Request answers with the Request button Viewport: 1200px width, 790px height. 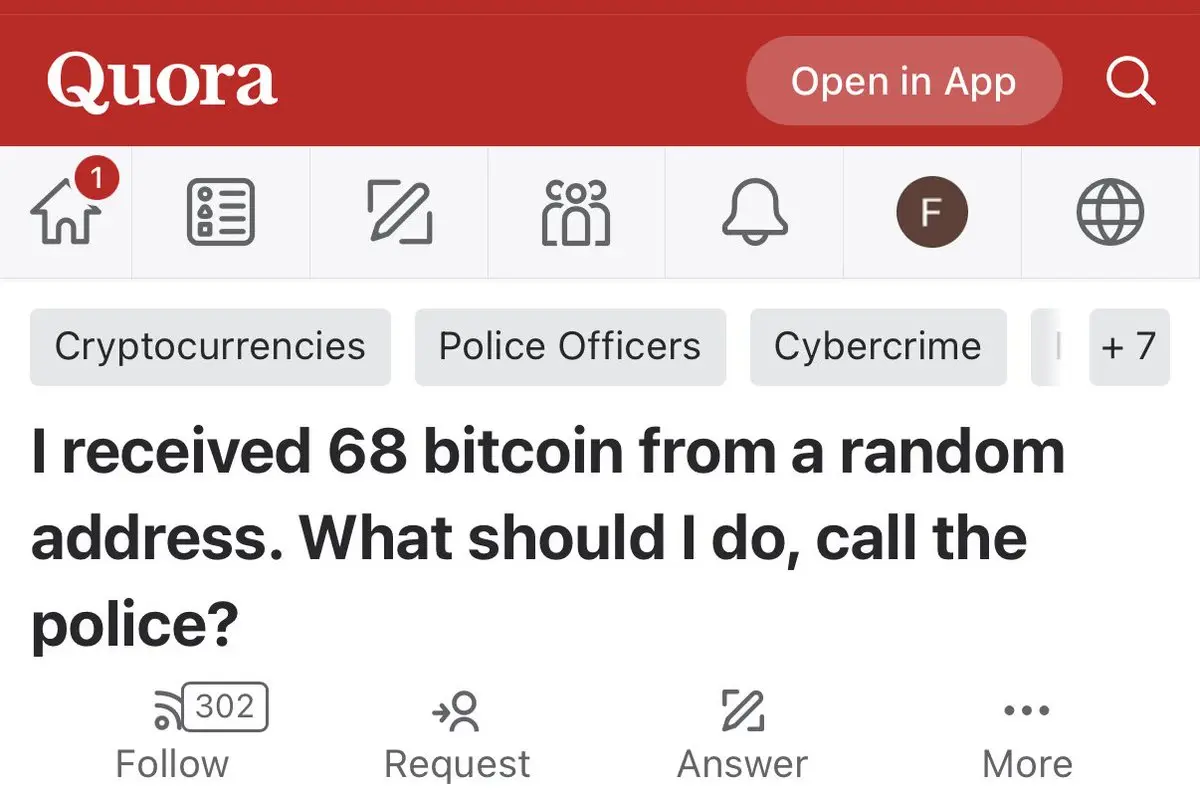tap(457, 735)
